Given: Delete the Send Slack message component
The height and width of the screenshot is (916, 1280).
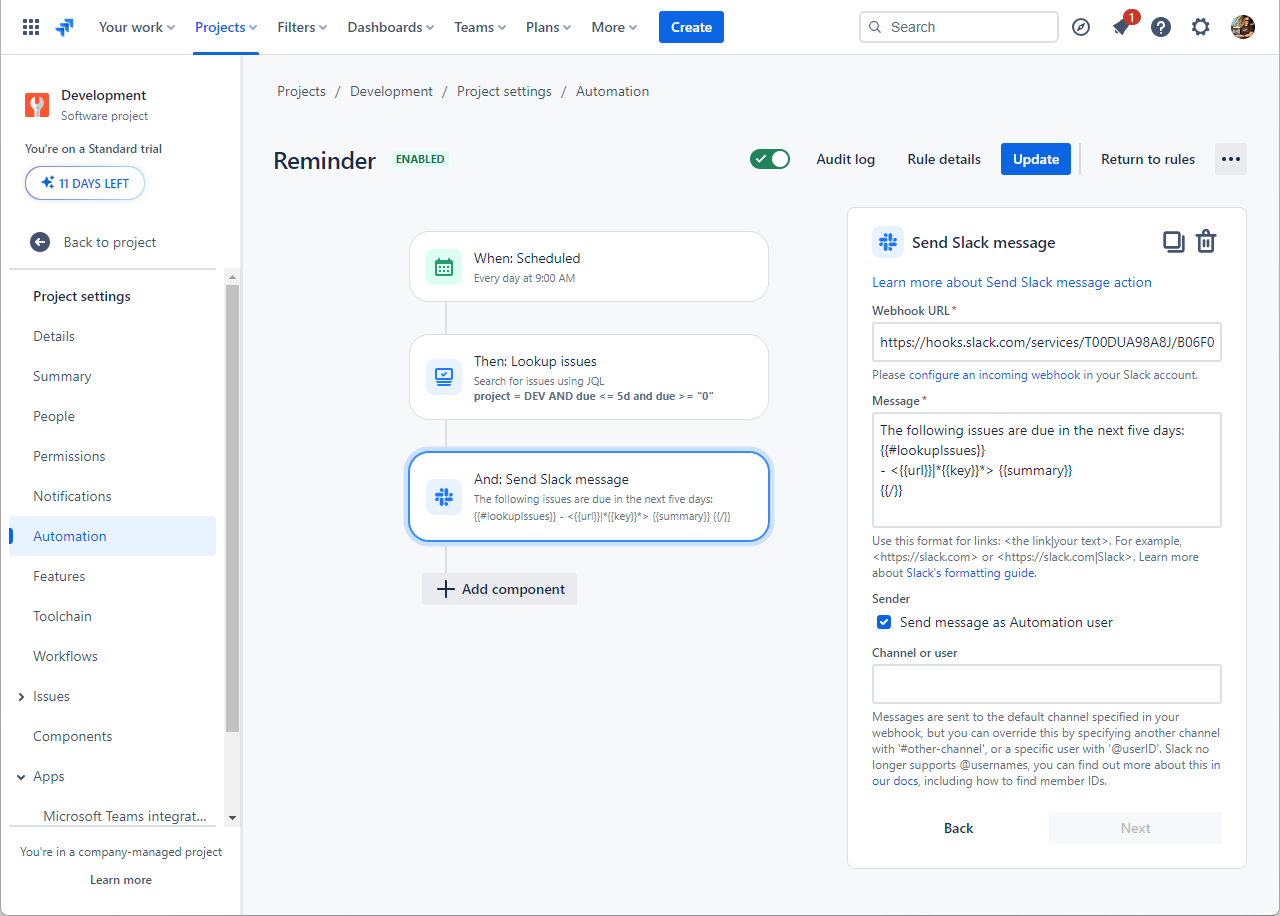Looking at the screenshot, I should coord(1206,241).
